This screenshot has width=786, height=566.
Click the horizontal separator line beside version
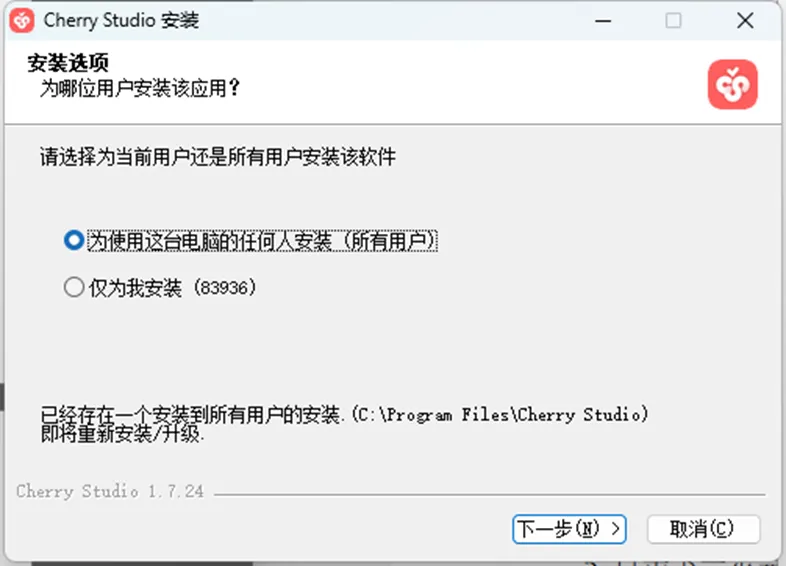(x=490, y=495)
